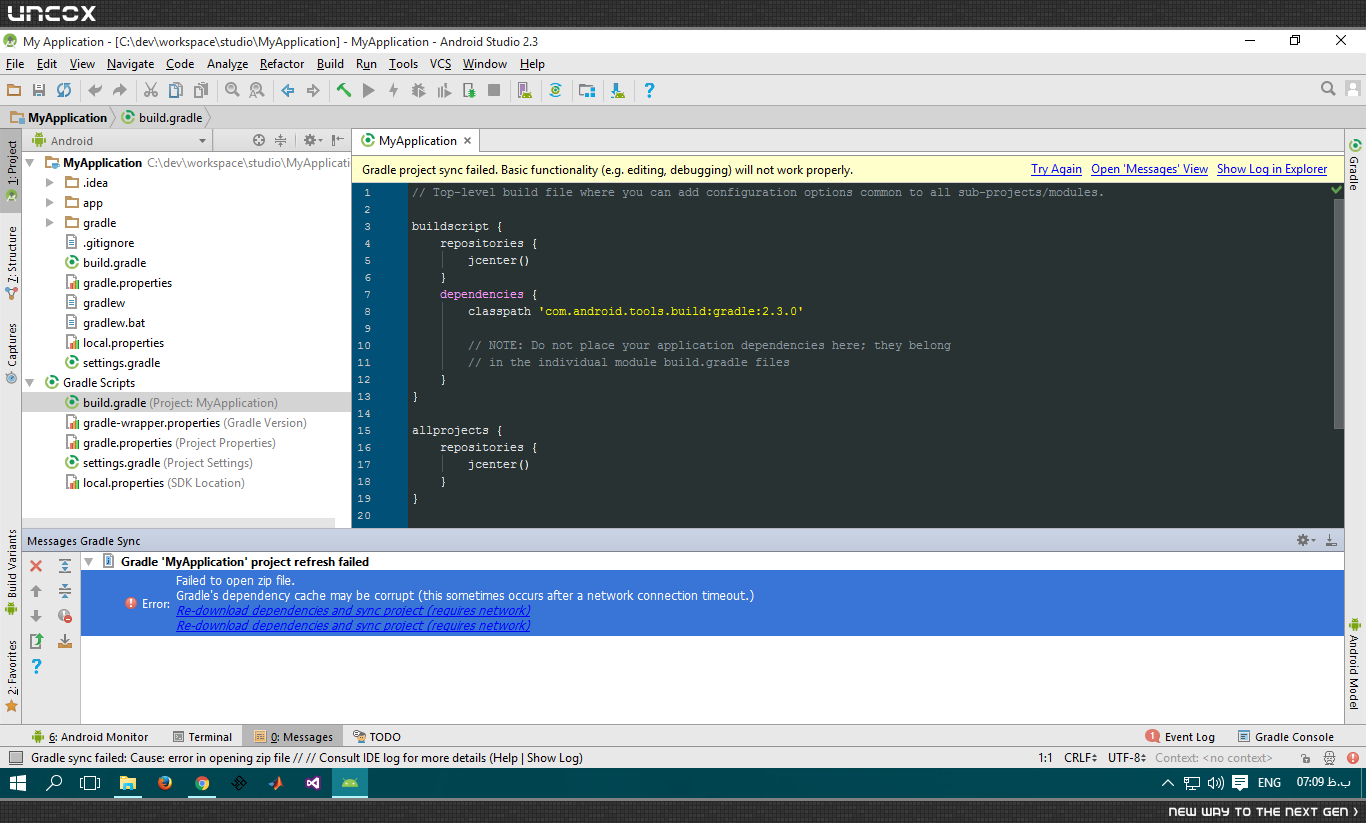Click the Replace icon next to Find
The height and width of the screenshot is (823, 1366).
pos(257,90)
